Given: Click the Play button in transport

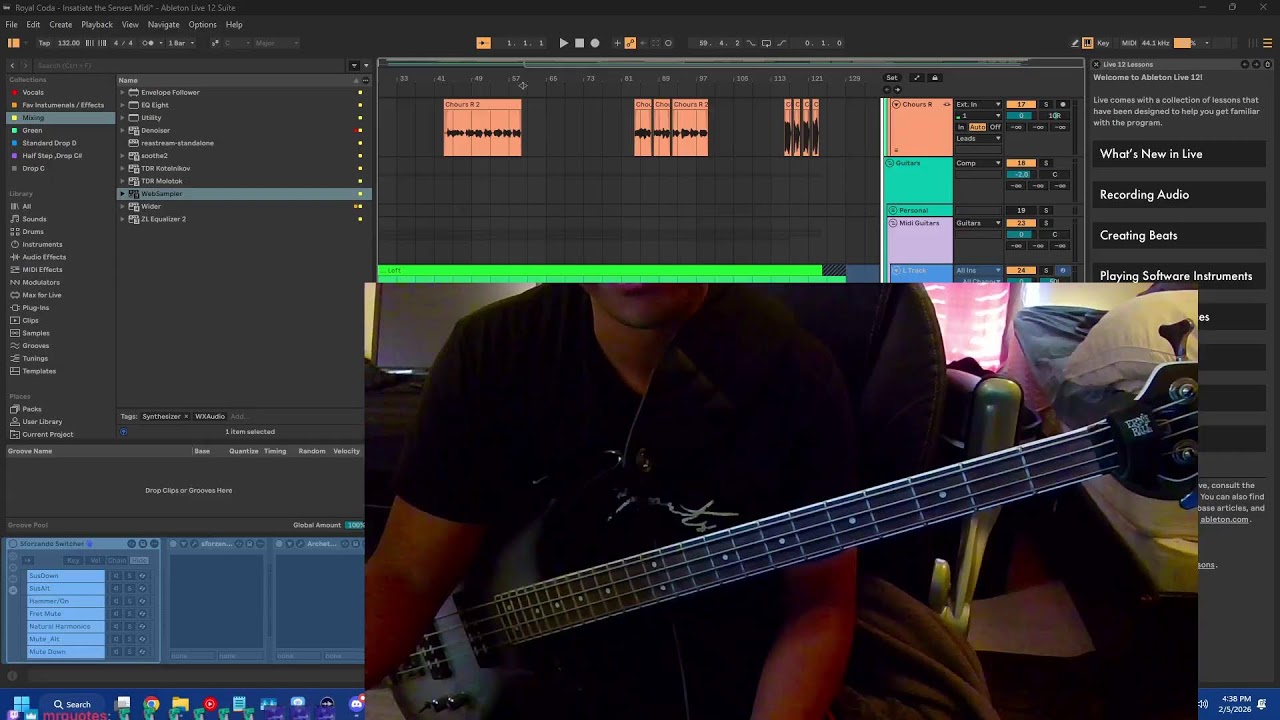Looking at the screenshot, I should tap(563, 43).
